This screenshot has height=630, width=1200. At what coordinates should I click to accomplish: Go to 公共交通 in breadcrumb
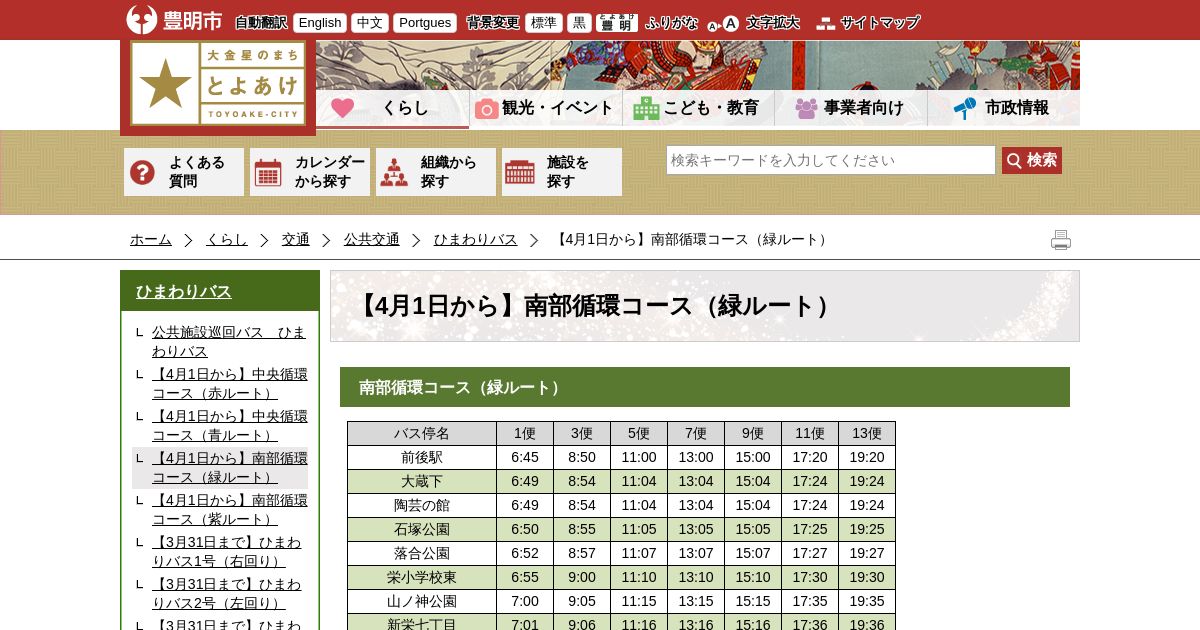pyautogui.click(x=372, y=239)
